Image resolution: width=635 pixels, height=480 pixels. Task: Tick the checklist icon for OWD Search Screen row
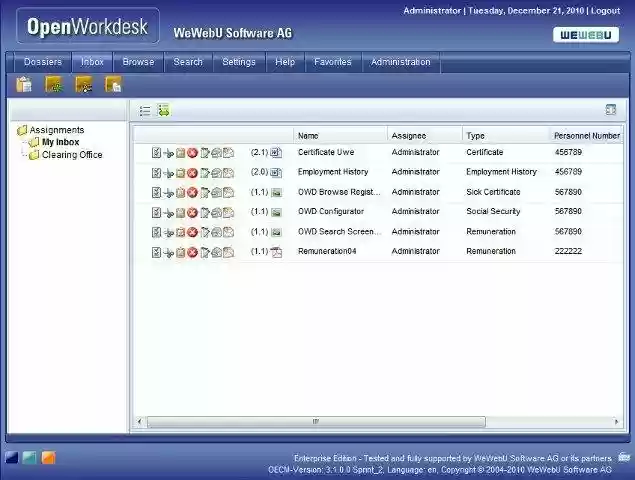[156, 232]
